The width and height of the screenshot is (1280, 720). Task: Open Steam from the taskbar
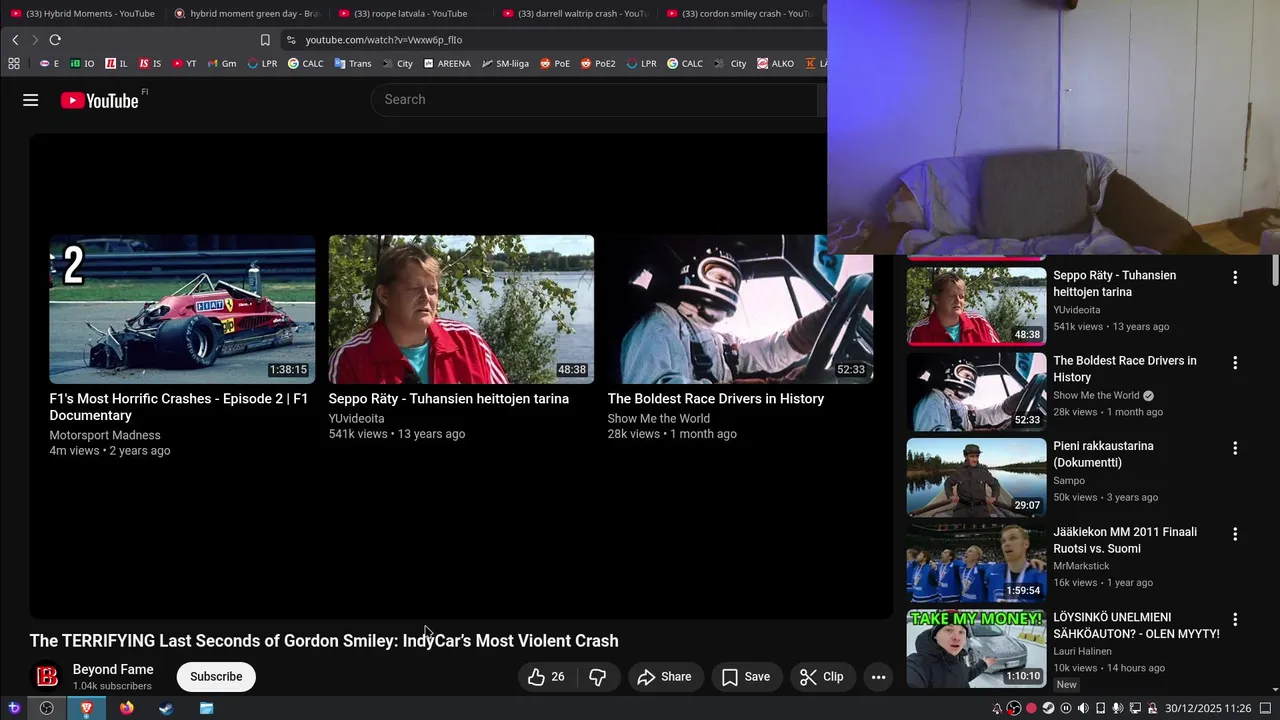tap(166, 708)
